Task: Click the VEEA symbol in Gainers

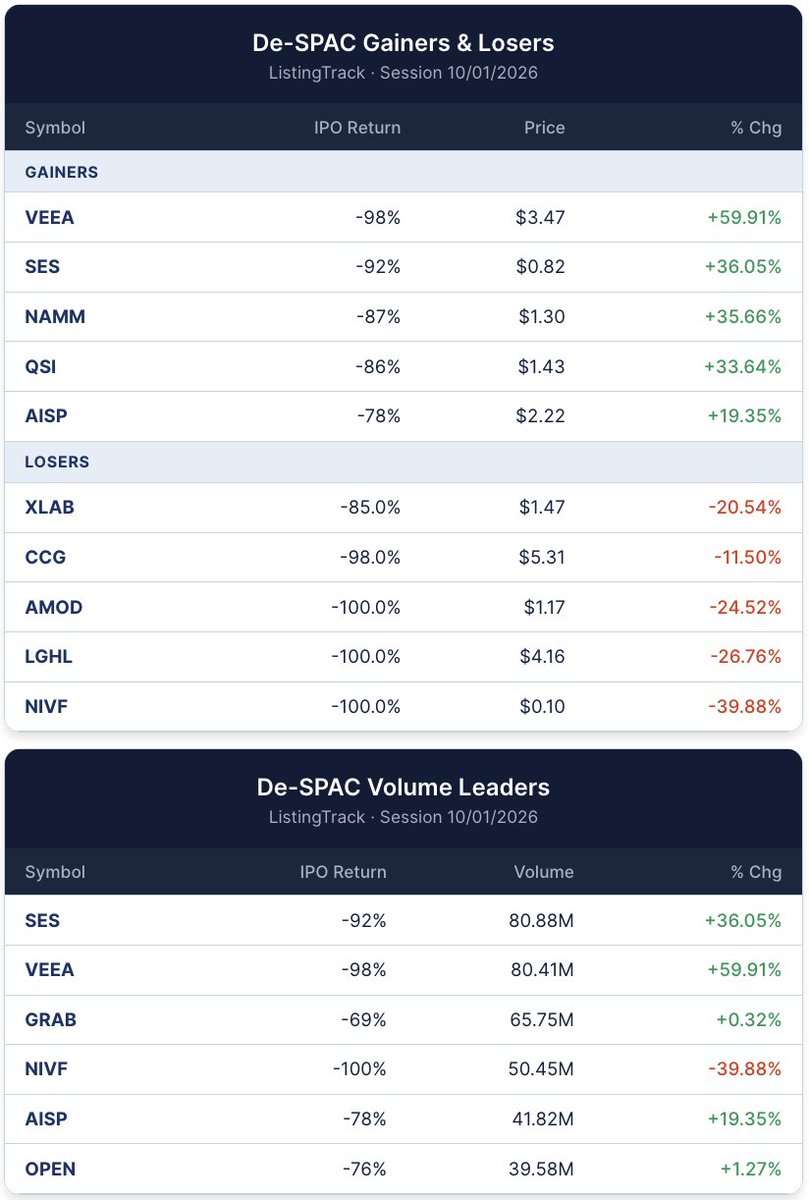Action: (x=49, y=217)
